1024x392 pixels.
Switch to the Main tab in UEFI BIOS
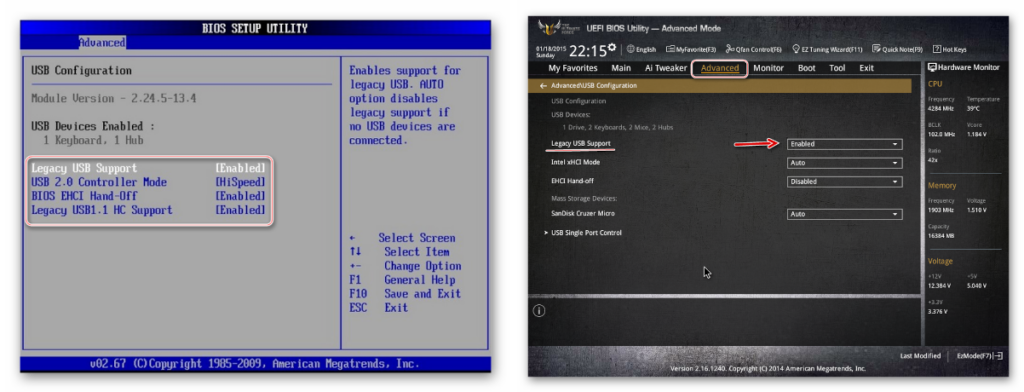coord(621,68)
